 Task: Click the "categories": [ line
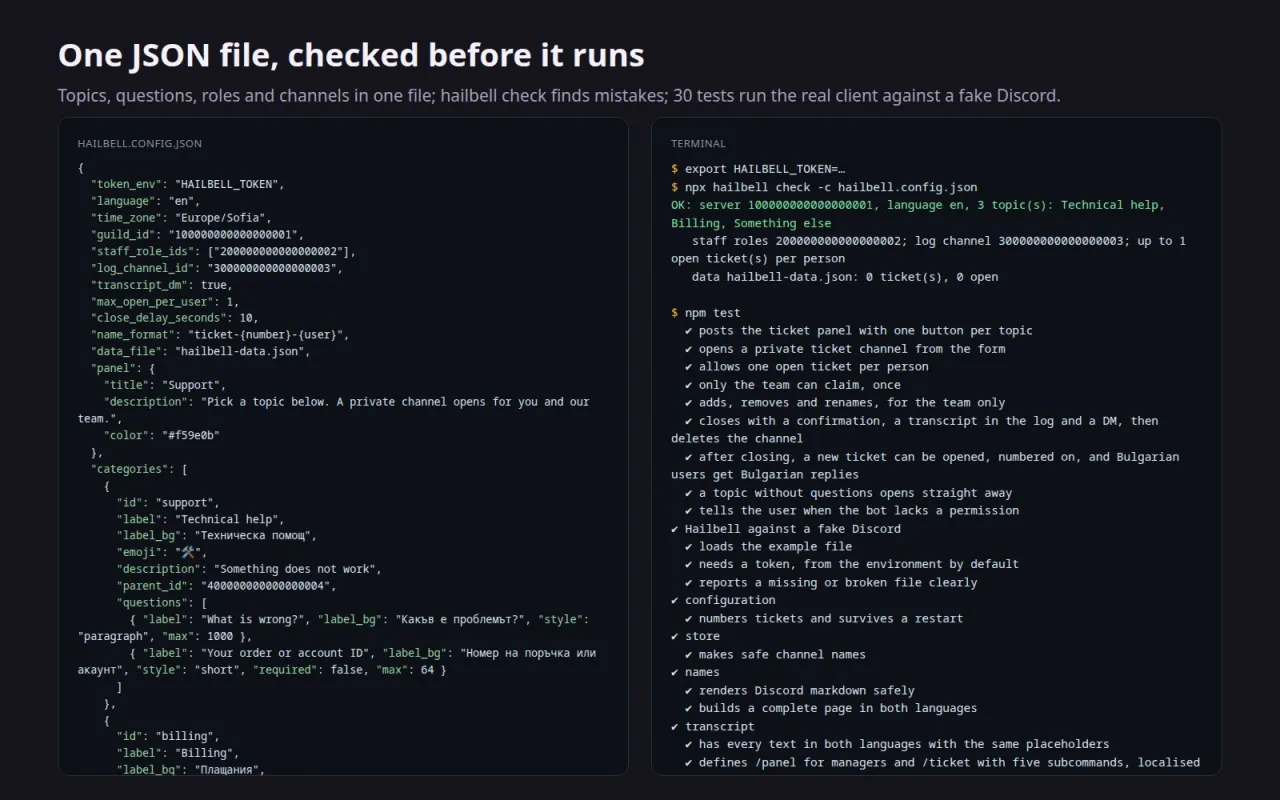click(x=140, y=468)
